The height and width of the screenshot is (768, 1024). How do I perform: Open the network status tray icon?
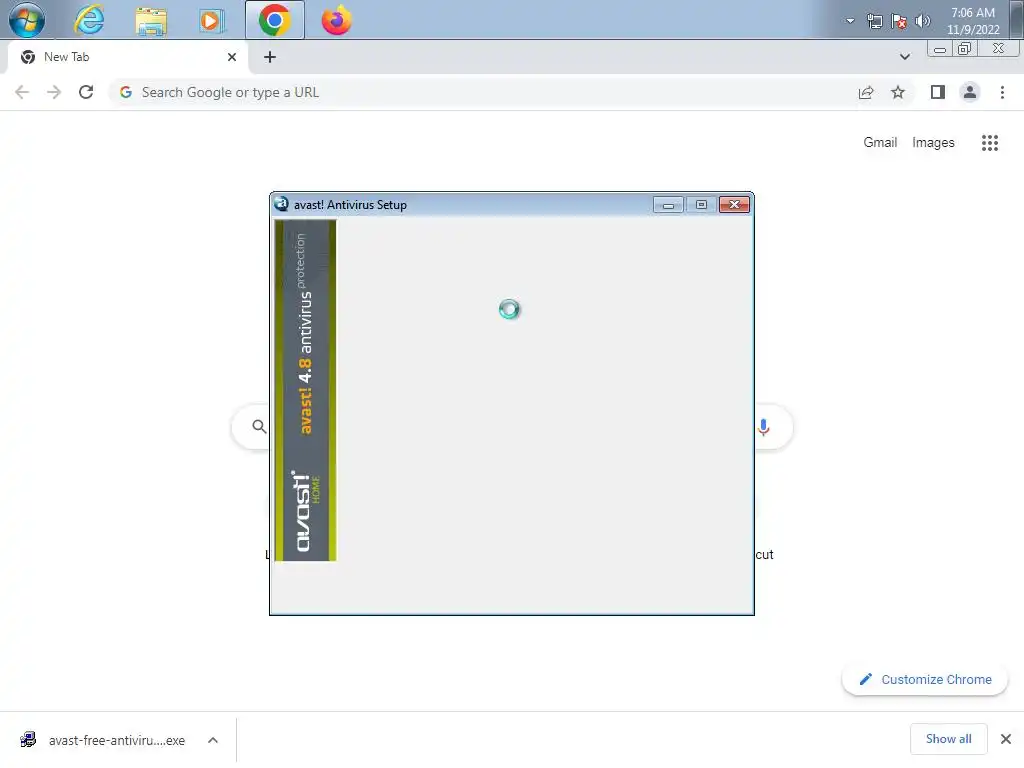874,21
